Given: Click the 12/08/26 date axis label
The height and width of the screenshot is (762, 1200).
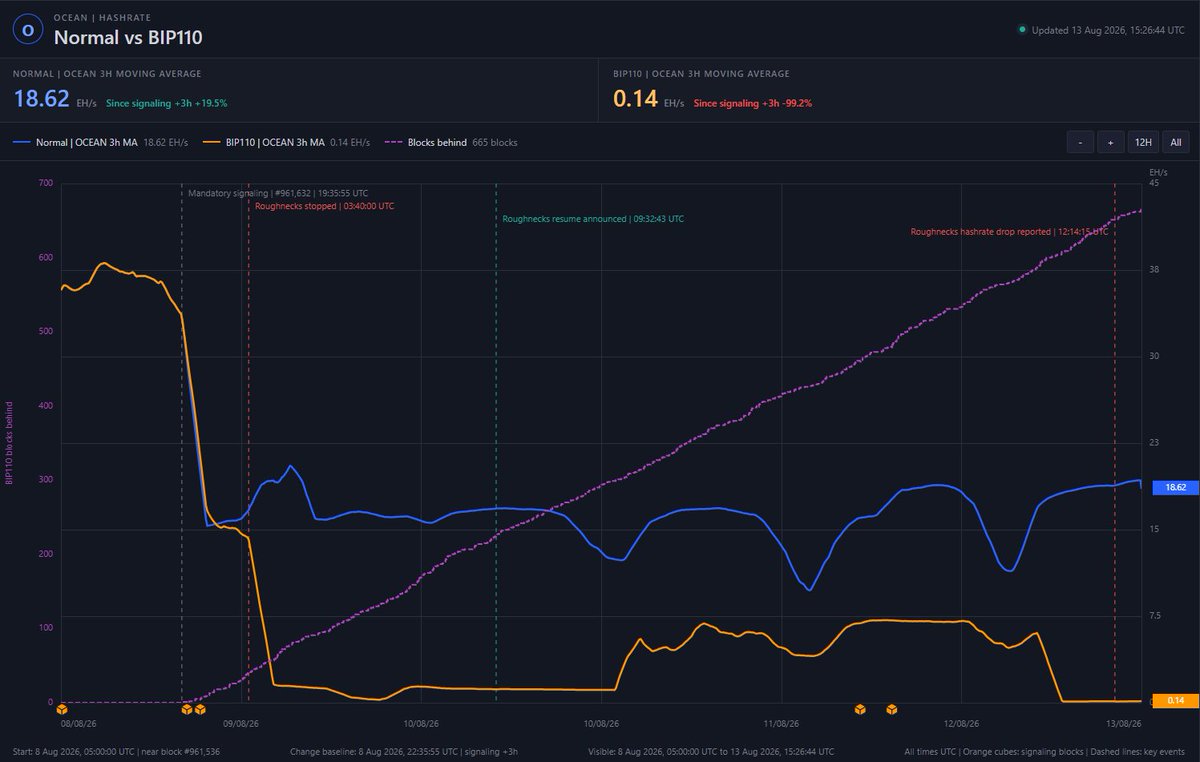Looking at the screenshot, I should pyautogui.click(x=960, y=722).
